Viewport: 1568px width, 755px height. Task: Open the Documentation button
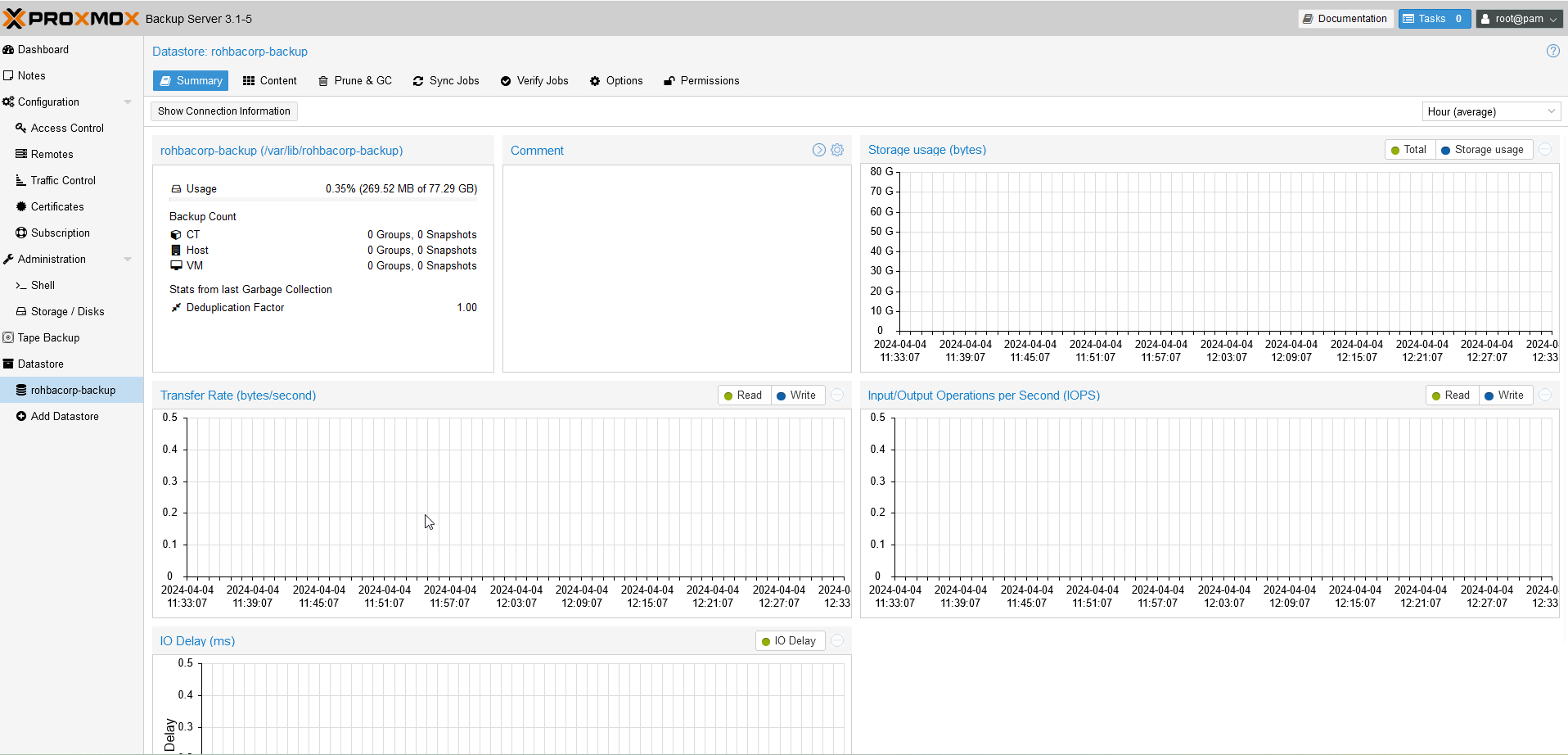coord(1345,19)
